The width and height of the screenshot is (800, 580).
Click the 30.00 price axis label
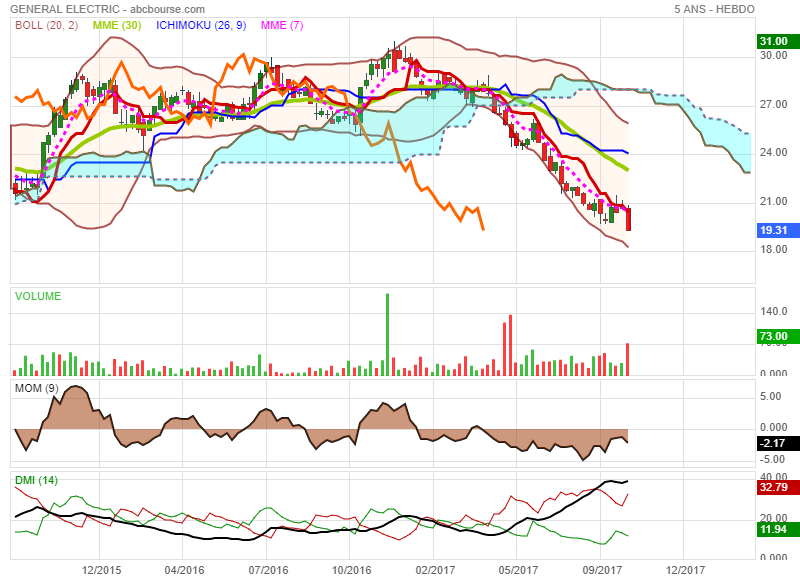coord(773,56)
